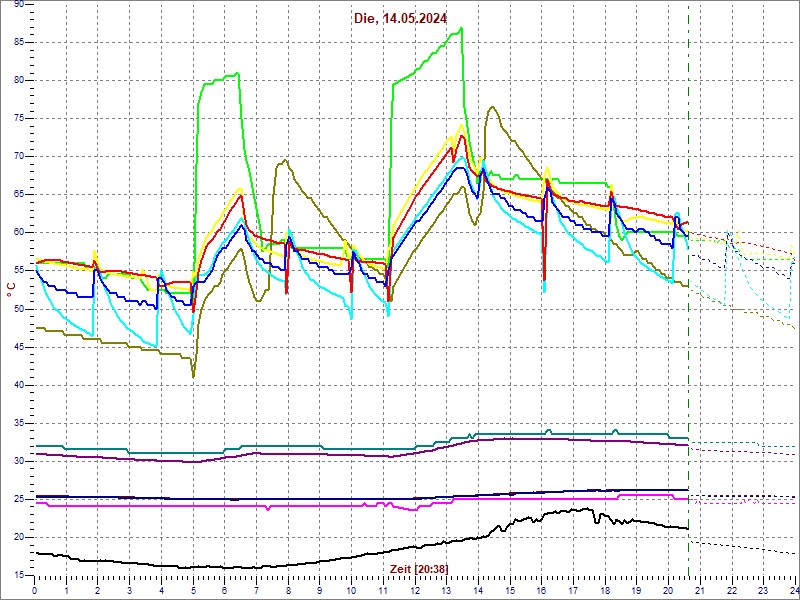Click the 35 value on the temperature axis
Viewport: 800px width, 600px height.
(18, 423)
